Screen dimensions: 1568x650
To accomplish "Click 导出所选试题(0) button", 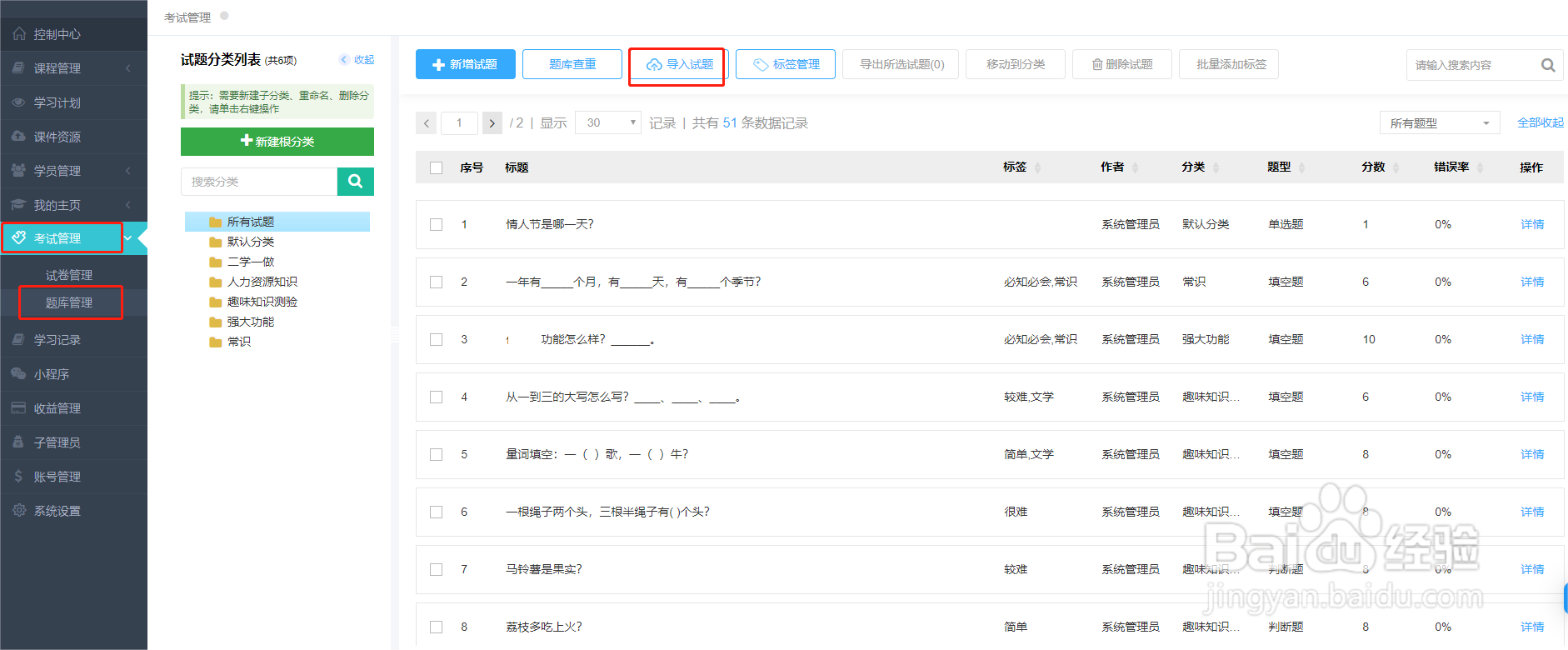I will click(x=901, y=64).
